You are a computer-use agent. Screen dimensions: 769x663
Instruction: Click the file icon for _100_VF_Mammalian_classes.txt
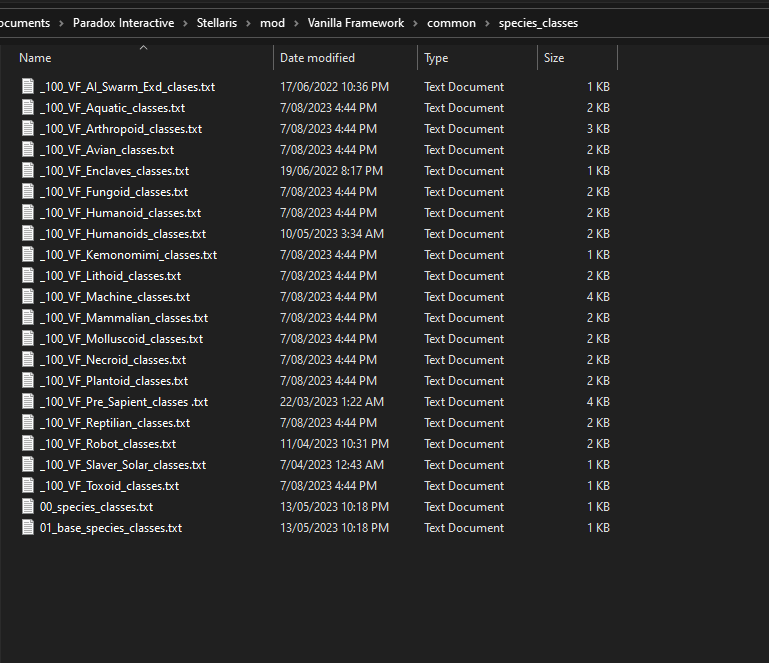click(28, 318)
